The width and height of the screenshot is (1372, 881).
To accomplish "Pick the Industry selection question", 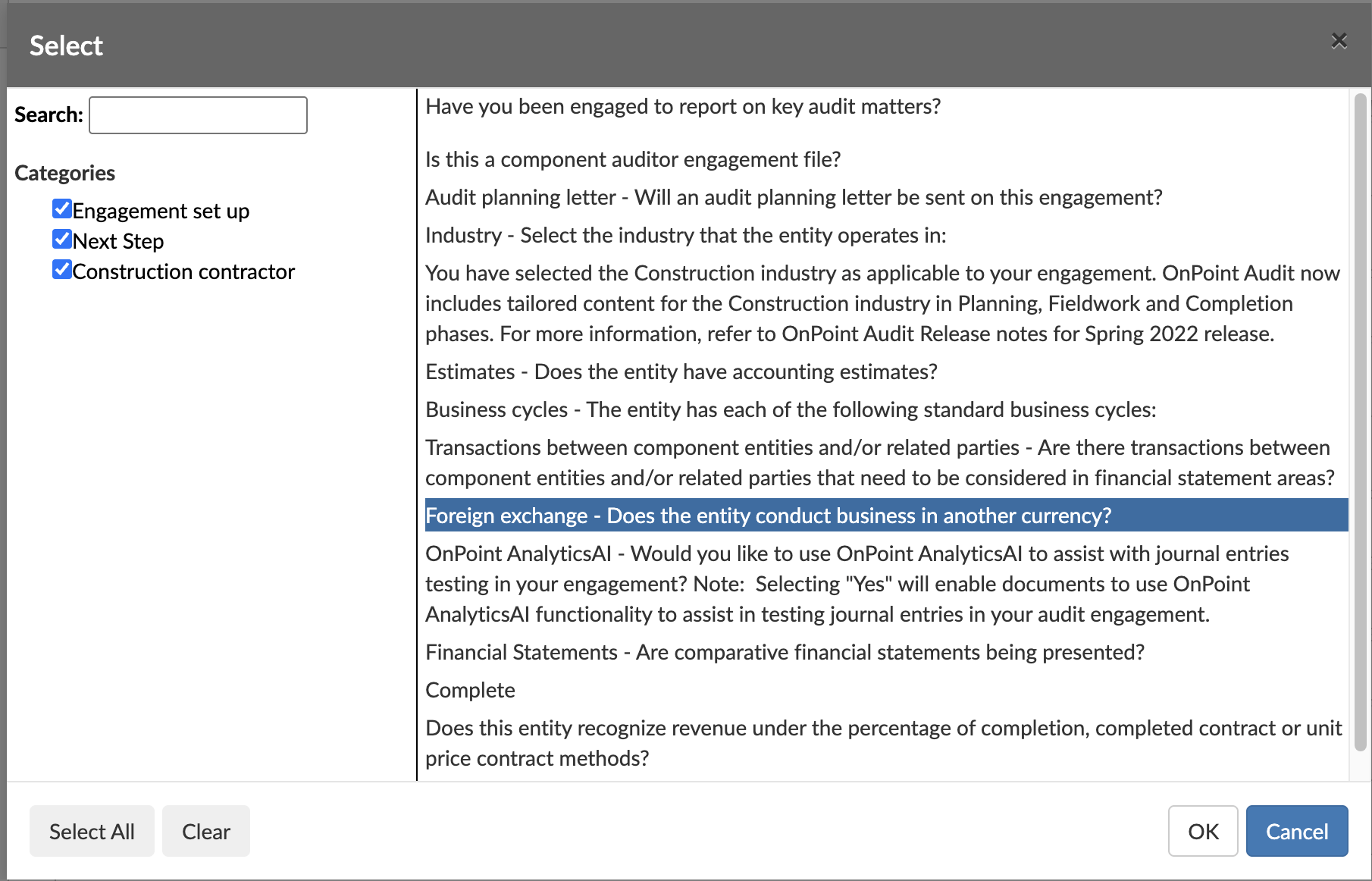I will pos(886,236).
